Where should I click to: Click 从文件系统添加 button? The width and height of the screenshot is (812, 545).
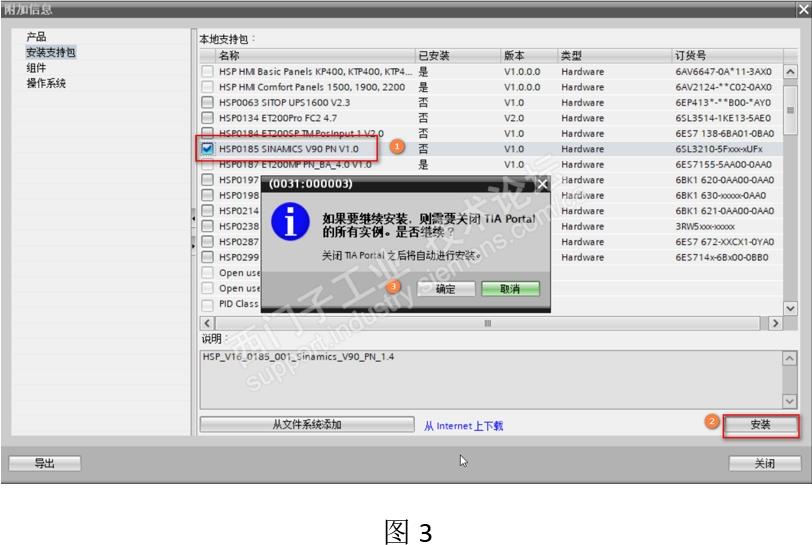point(307,425)
